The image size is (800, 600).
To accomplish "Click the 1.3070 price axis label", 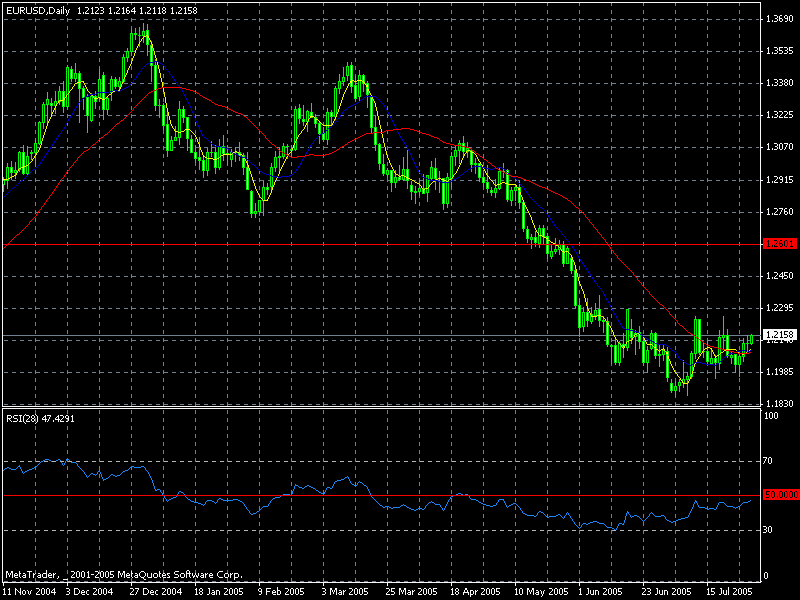I will [x=780, y=147].
